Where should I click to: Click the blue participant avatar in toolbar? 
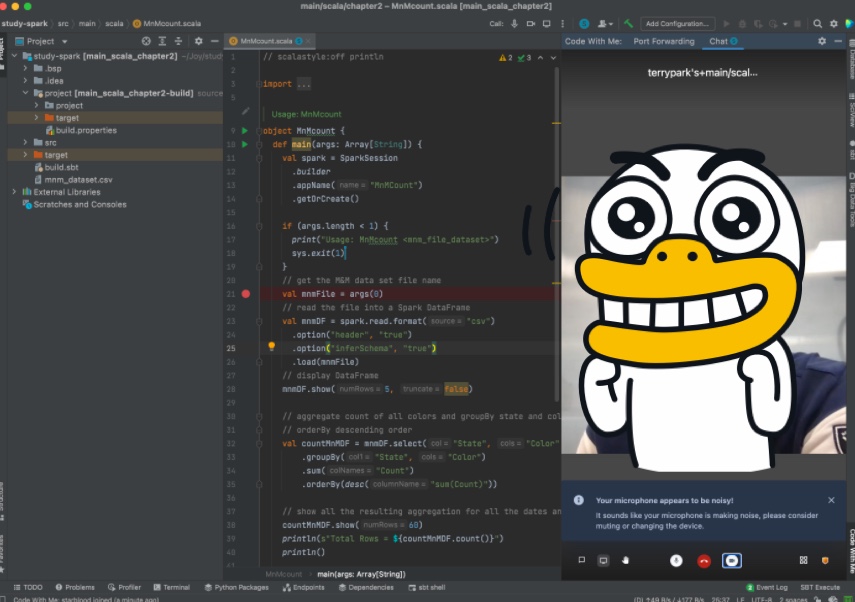pyautogui.click(x=584, y=24)
